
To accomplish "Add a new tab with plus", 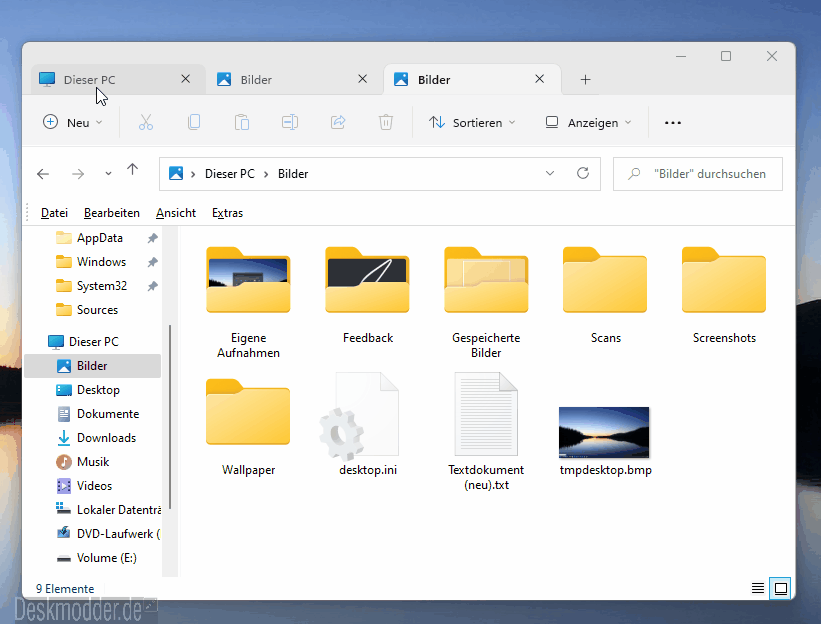I will pyautogui.click(x=585, y=80).
